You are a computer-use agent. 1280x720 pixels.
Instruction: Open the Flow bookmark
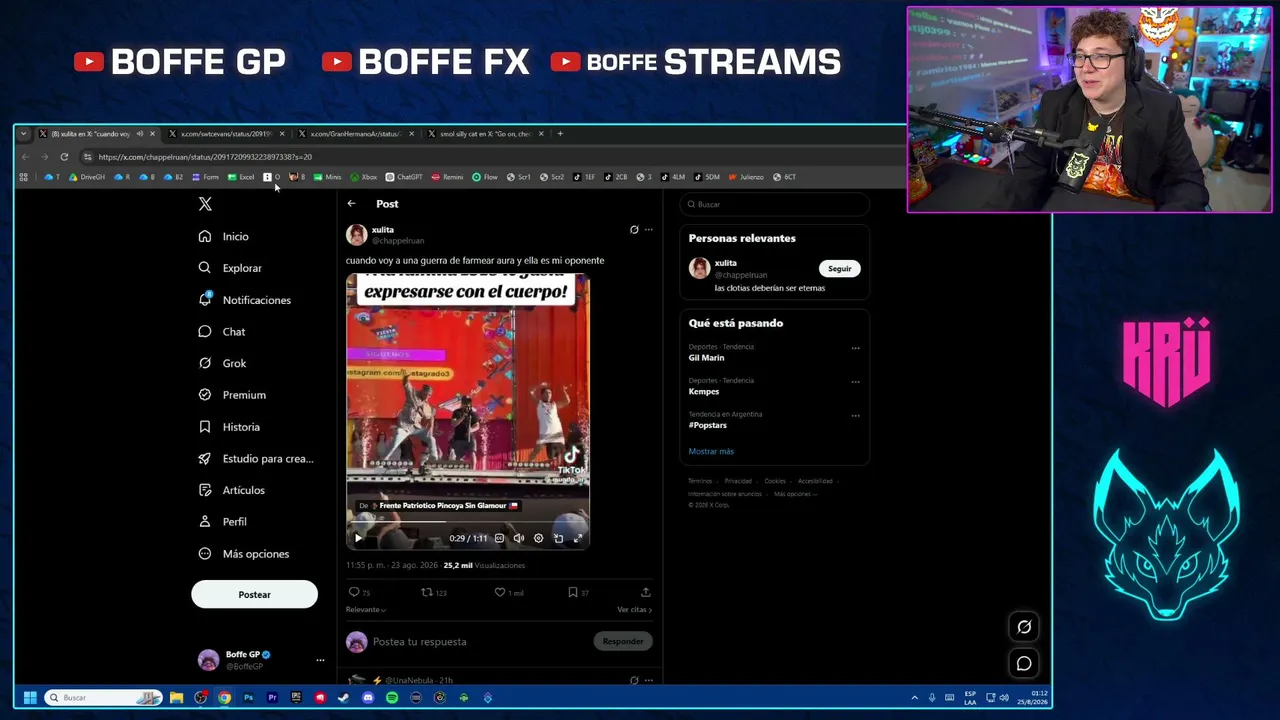coord(485,177)
